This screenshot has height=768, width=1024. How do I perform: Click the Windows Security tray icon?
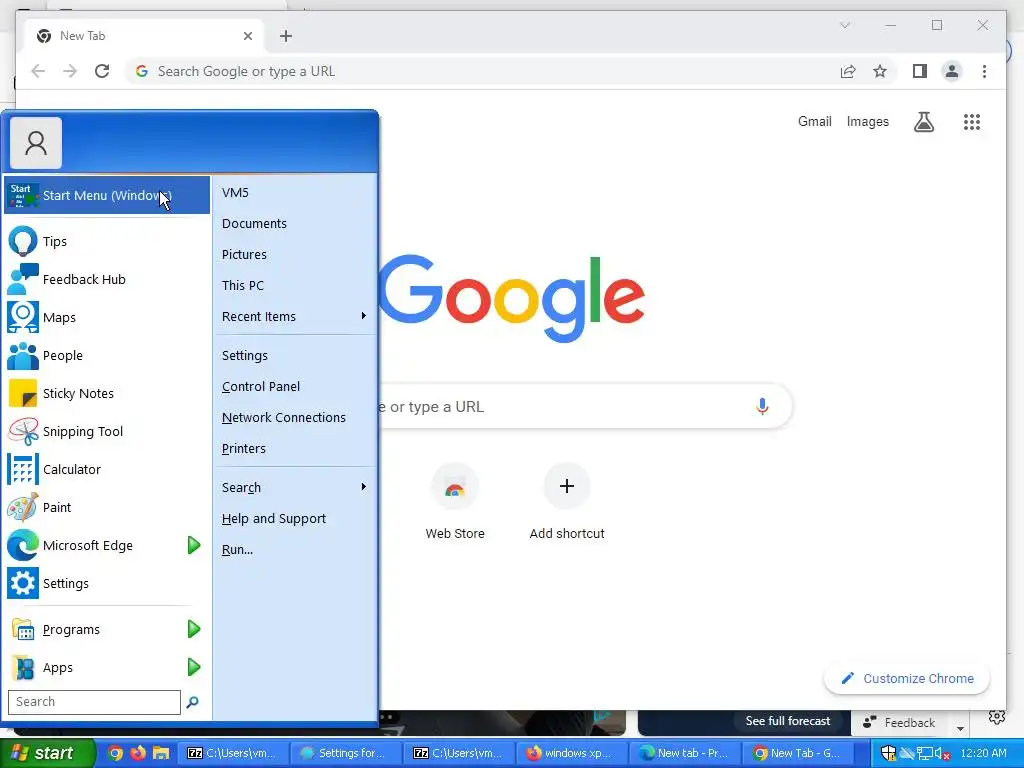[x=888, y=753]
